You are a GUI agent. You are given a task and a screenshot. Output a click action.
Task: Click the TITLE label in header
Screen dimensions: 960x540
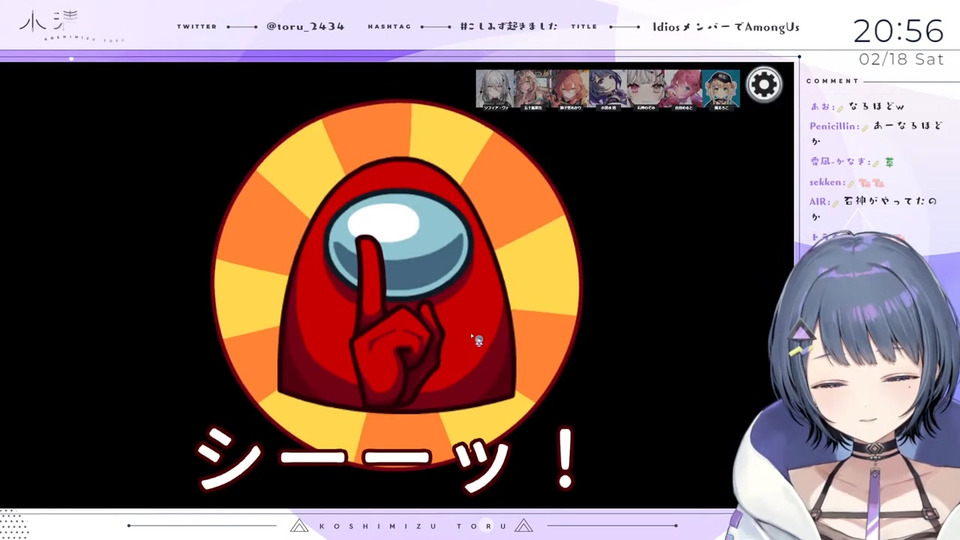584,26
